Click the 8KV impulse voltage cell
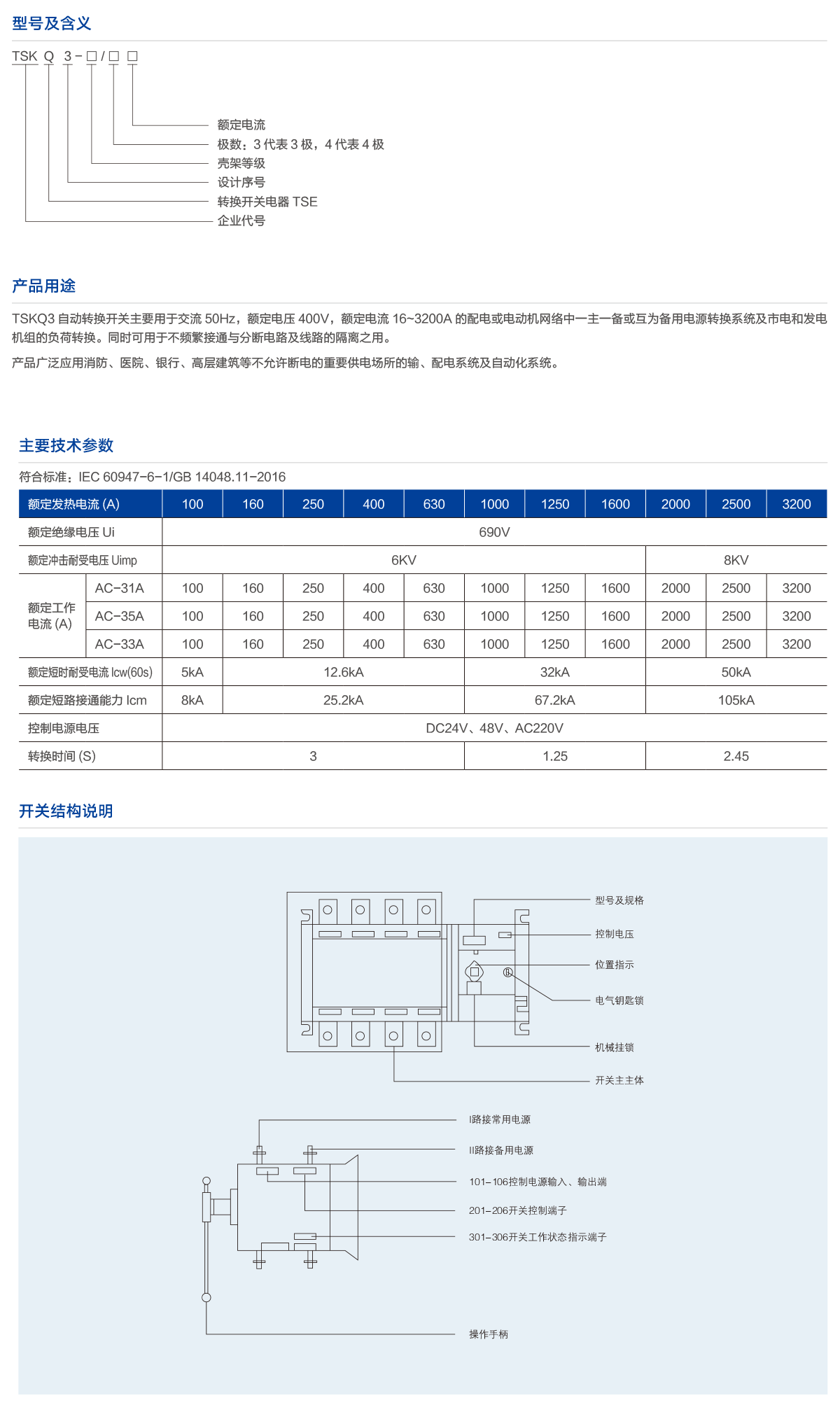Viewport: 840px width, 1405px height. tap(736, 560)
